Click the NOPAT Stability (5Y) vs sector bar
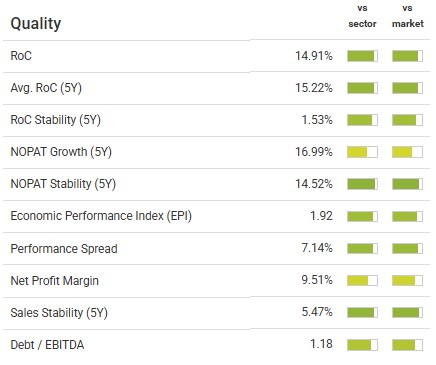 pos(362,184)
